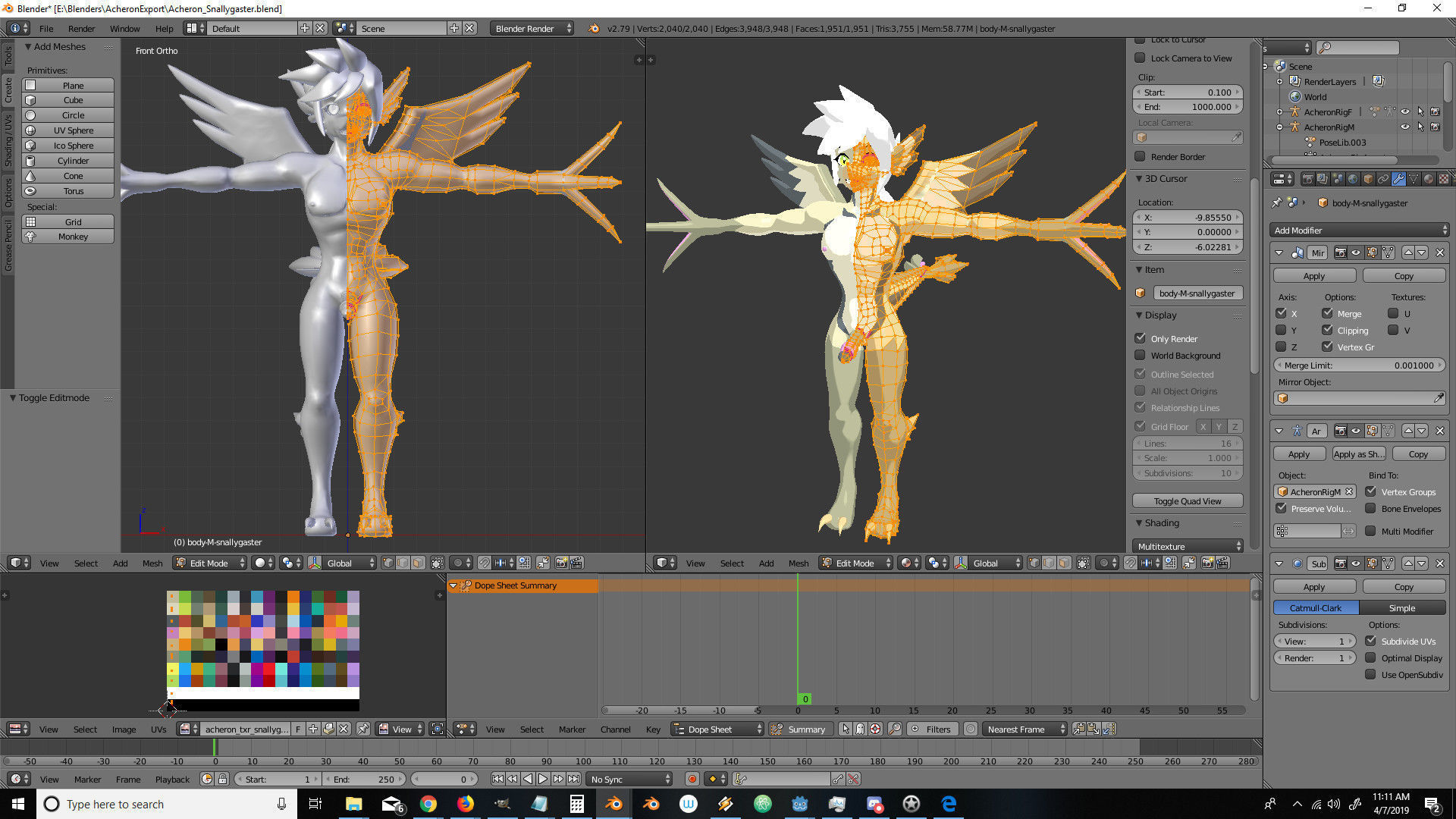The height and width of the screenshot is (819, 1456).
Task: Add a UV Sphere primitive
Action: [69, 130]
